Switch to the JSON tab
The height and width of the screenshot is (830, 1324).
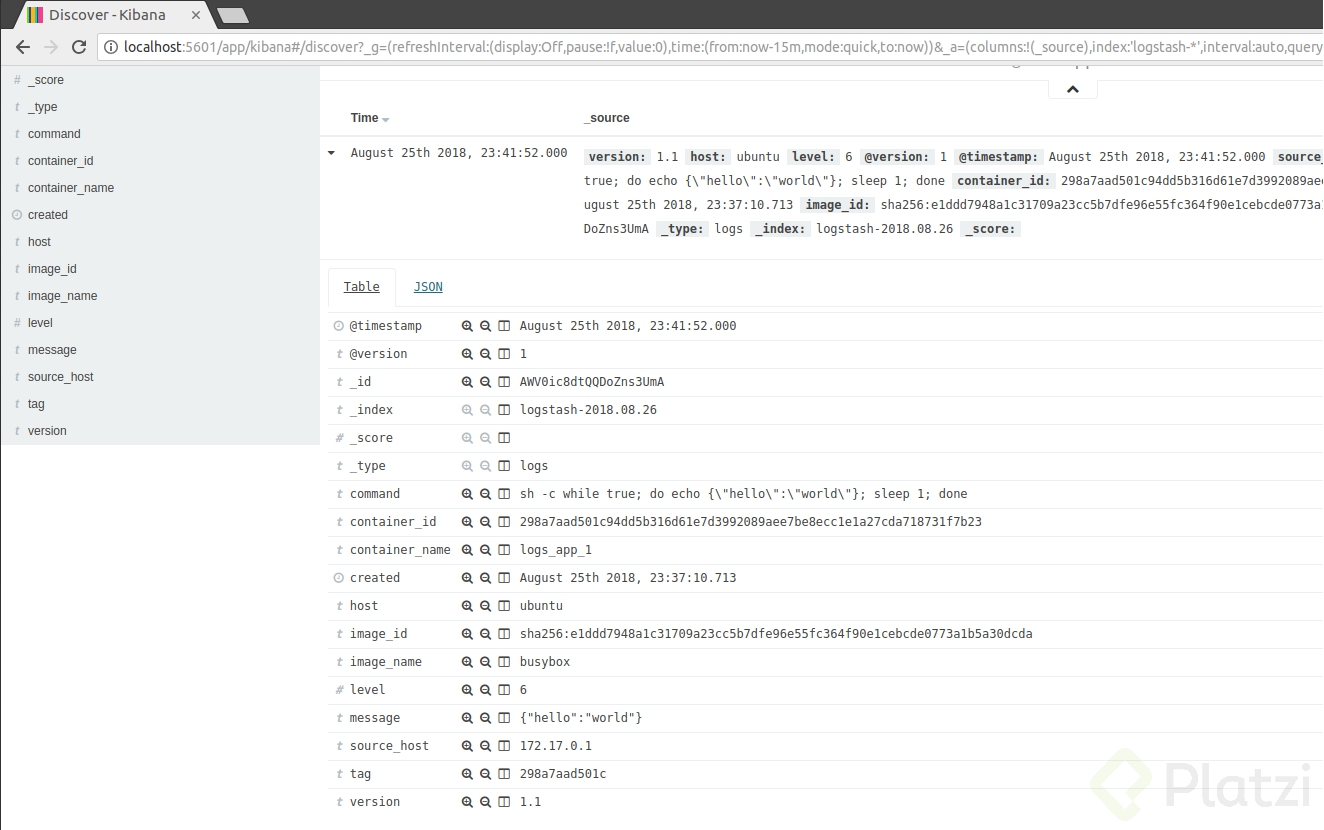pos(428,287)
